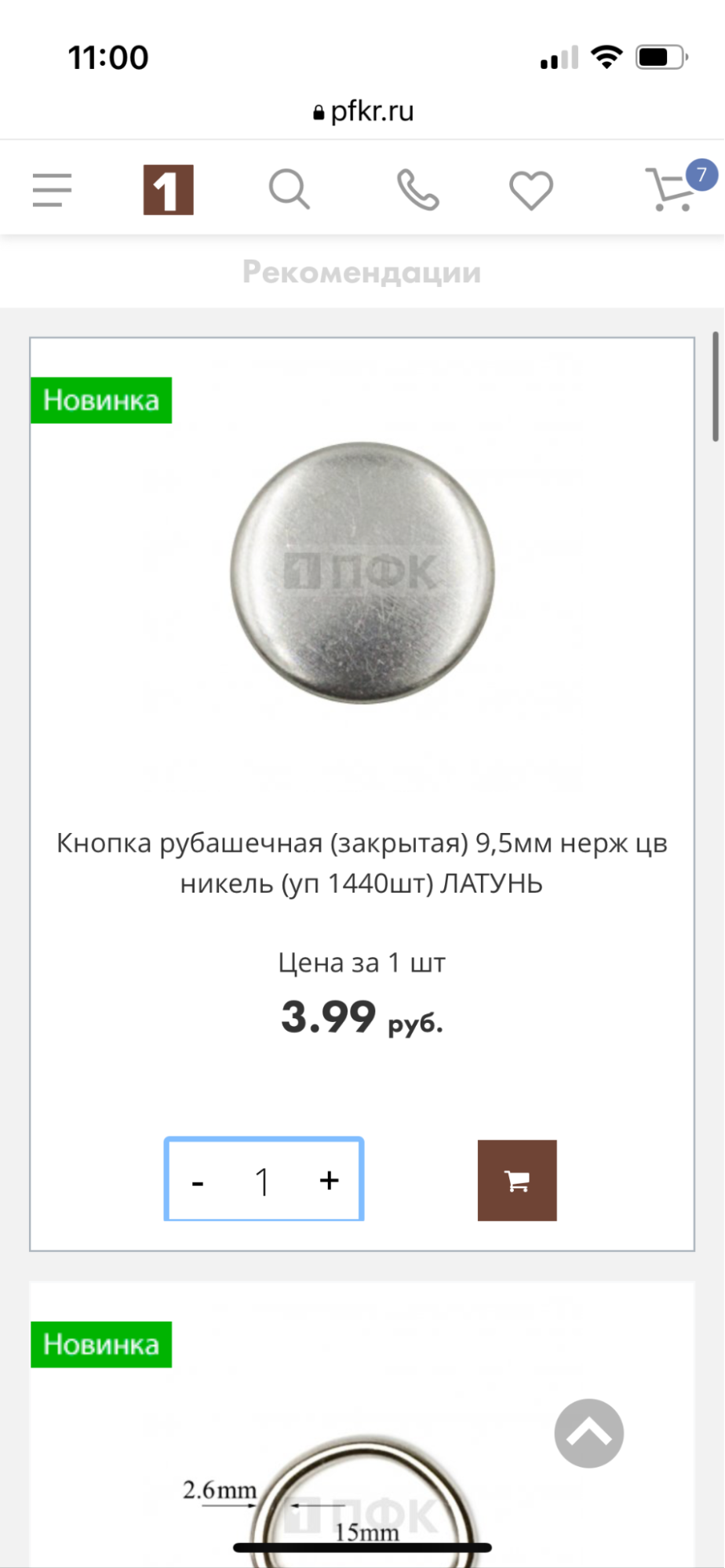
Task: Tap the second product's Новинка badge
Action: coord(101,1344)
